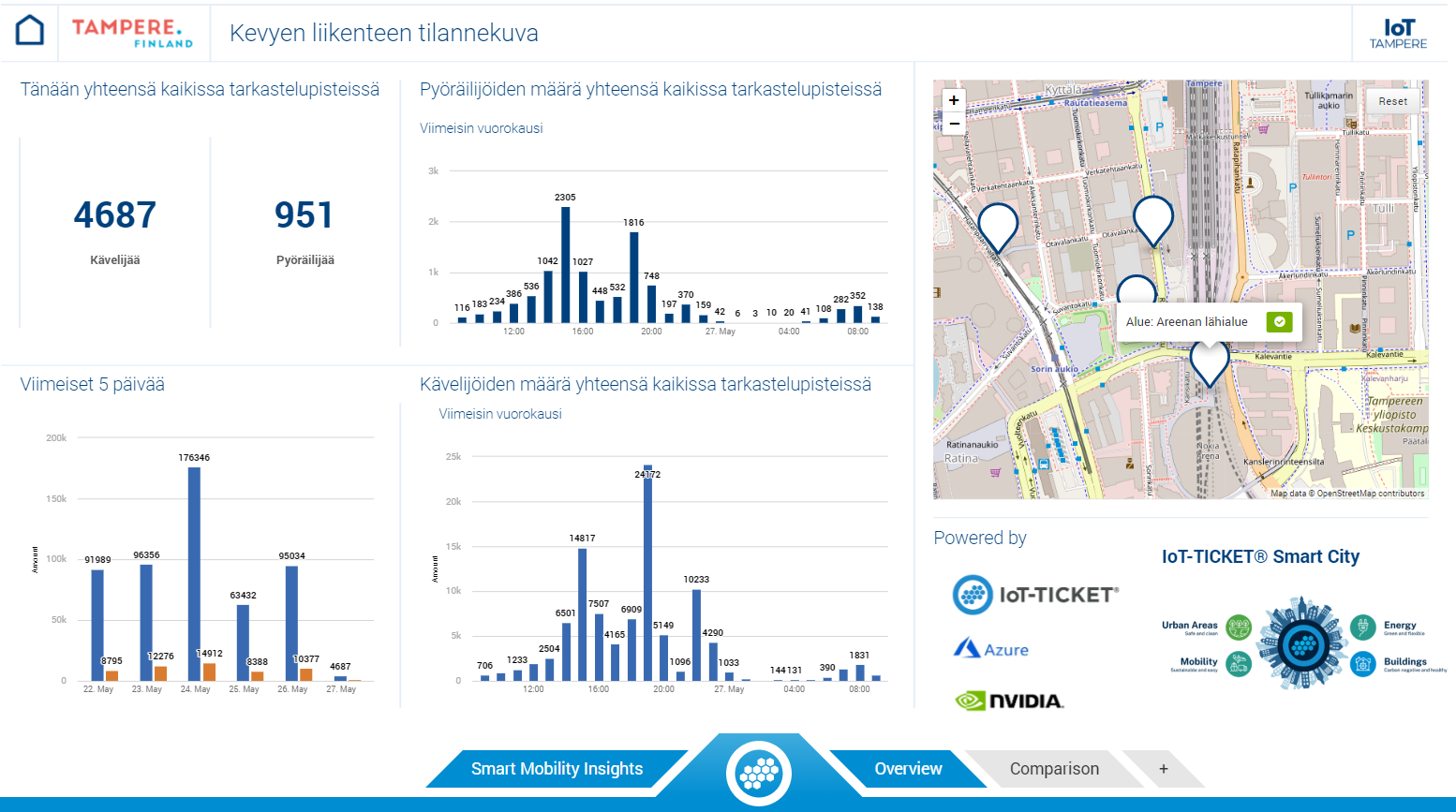Select the 2305 bar in cyclists chart
This screenshot has width=1456, height=812.
point(565,264)
